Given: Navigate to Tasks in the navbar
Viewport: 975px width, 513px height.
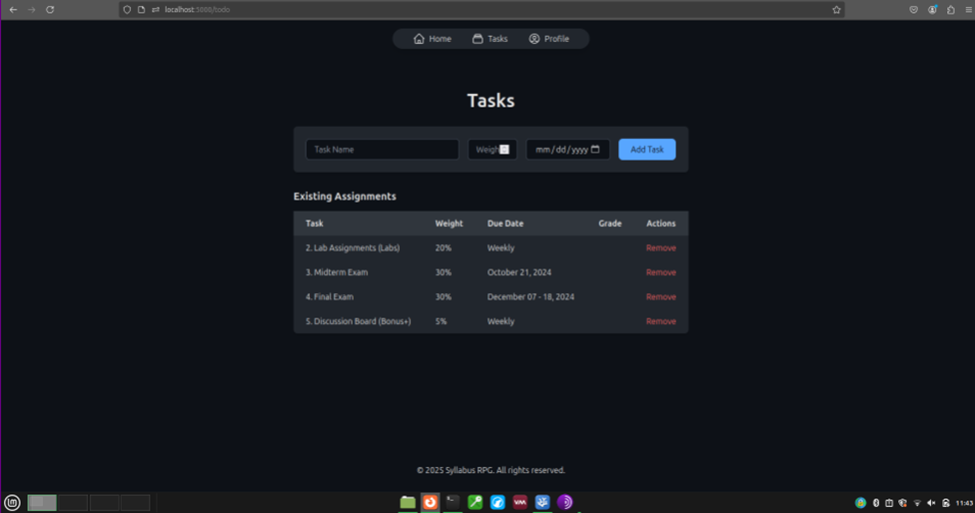Looking at the screenshot, I should [x=490, y=39].
